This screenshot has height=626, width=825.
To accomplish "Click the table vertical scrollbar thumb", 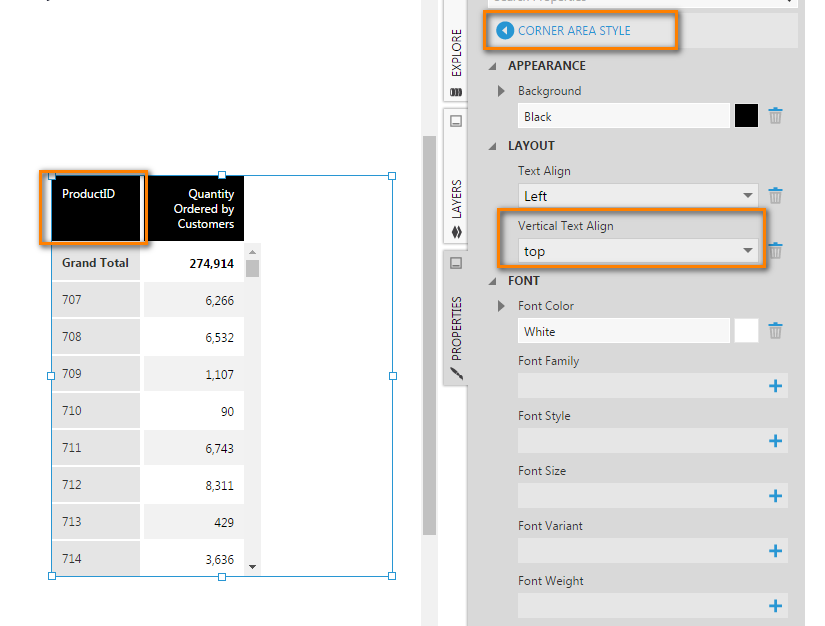I will [253, 268].
